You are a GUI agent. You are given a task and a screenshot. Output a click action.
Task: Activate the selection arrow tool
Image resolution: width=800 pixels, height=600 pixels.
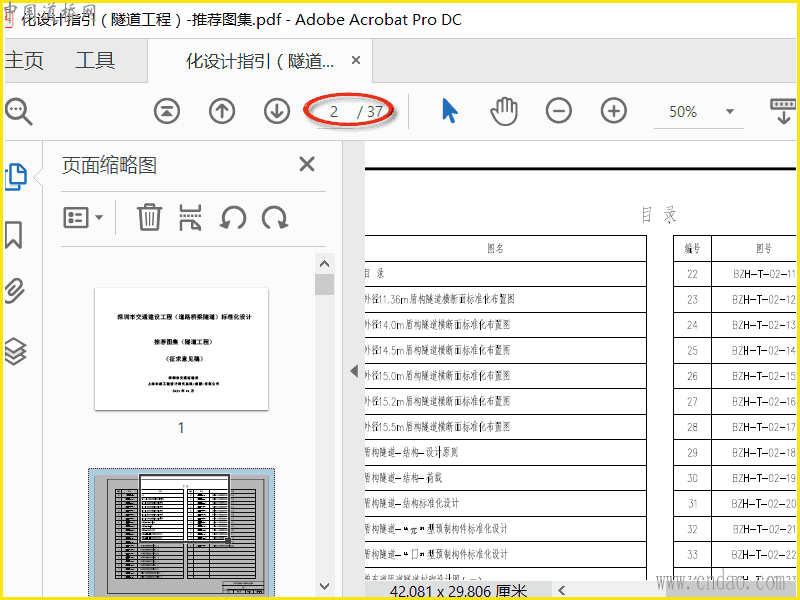click(x=449, y=111)
